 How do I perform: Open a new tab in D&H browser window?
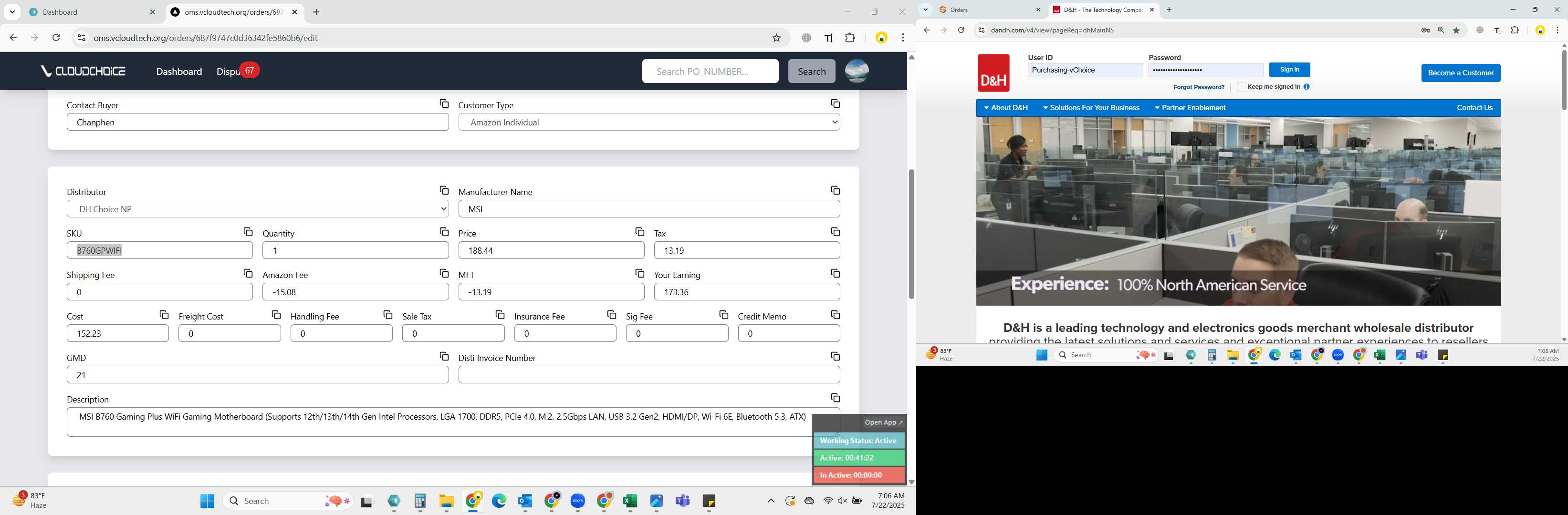coord(1169,10)
